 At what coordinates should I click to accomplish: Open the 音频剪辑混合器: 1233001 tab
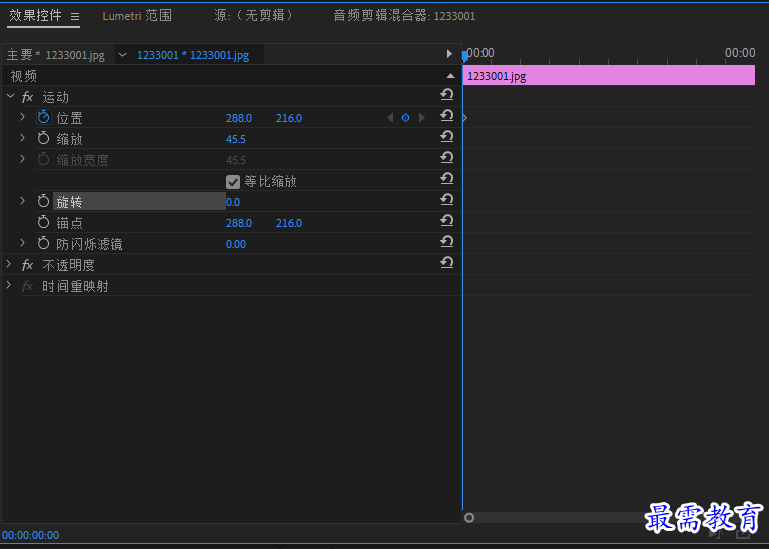point(404,16)
